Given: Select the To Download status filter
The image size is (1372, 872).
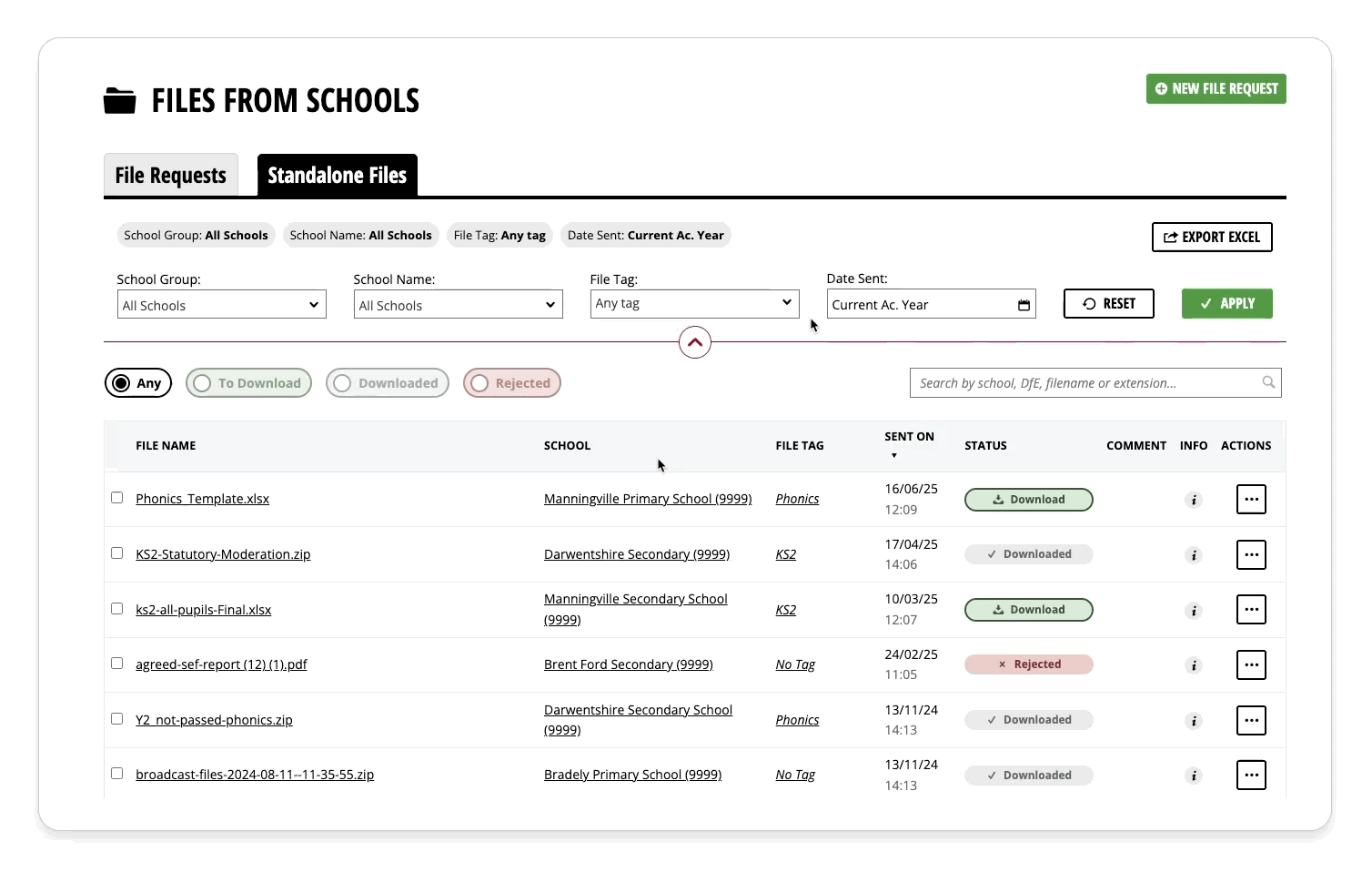Looking at the screenshot, I should 248,383.
